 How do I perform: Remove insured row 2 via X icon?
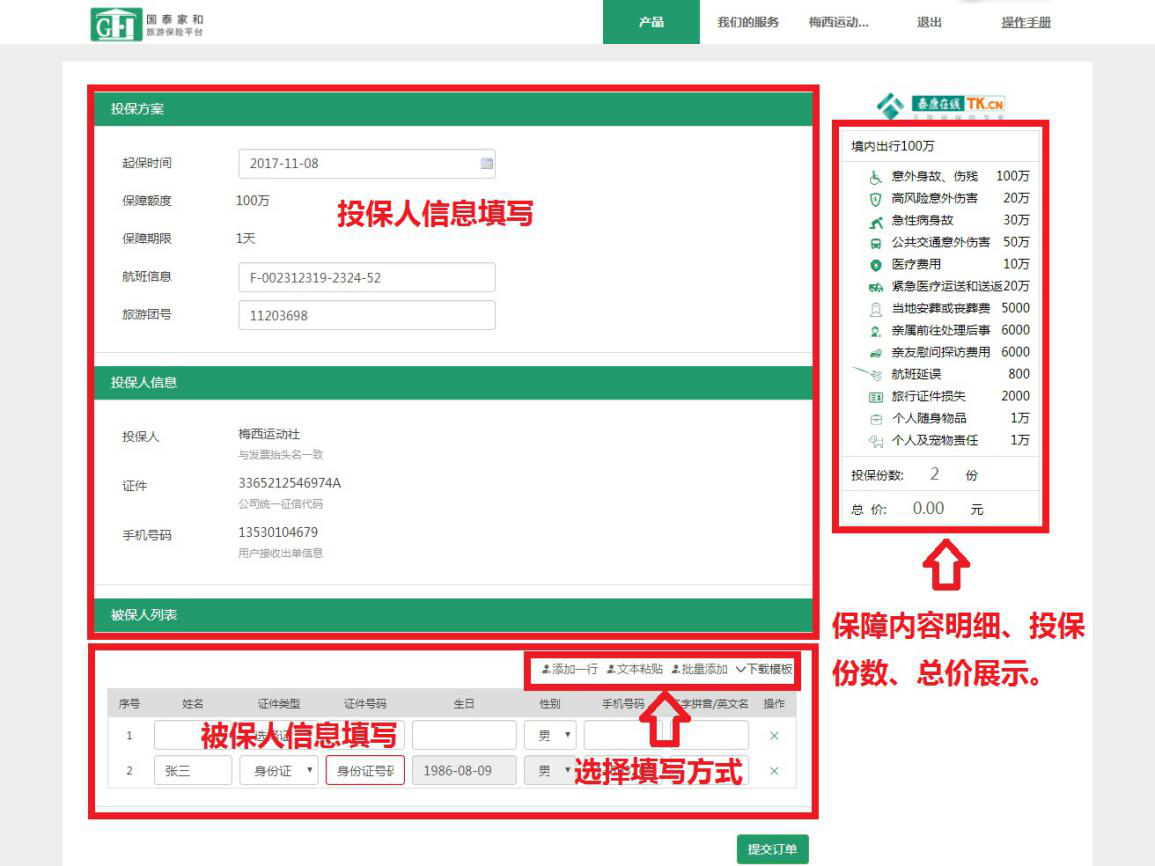[x=774, y=771]
